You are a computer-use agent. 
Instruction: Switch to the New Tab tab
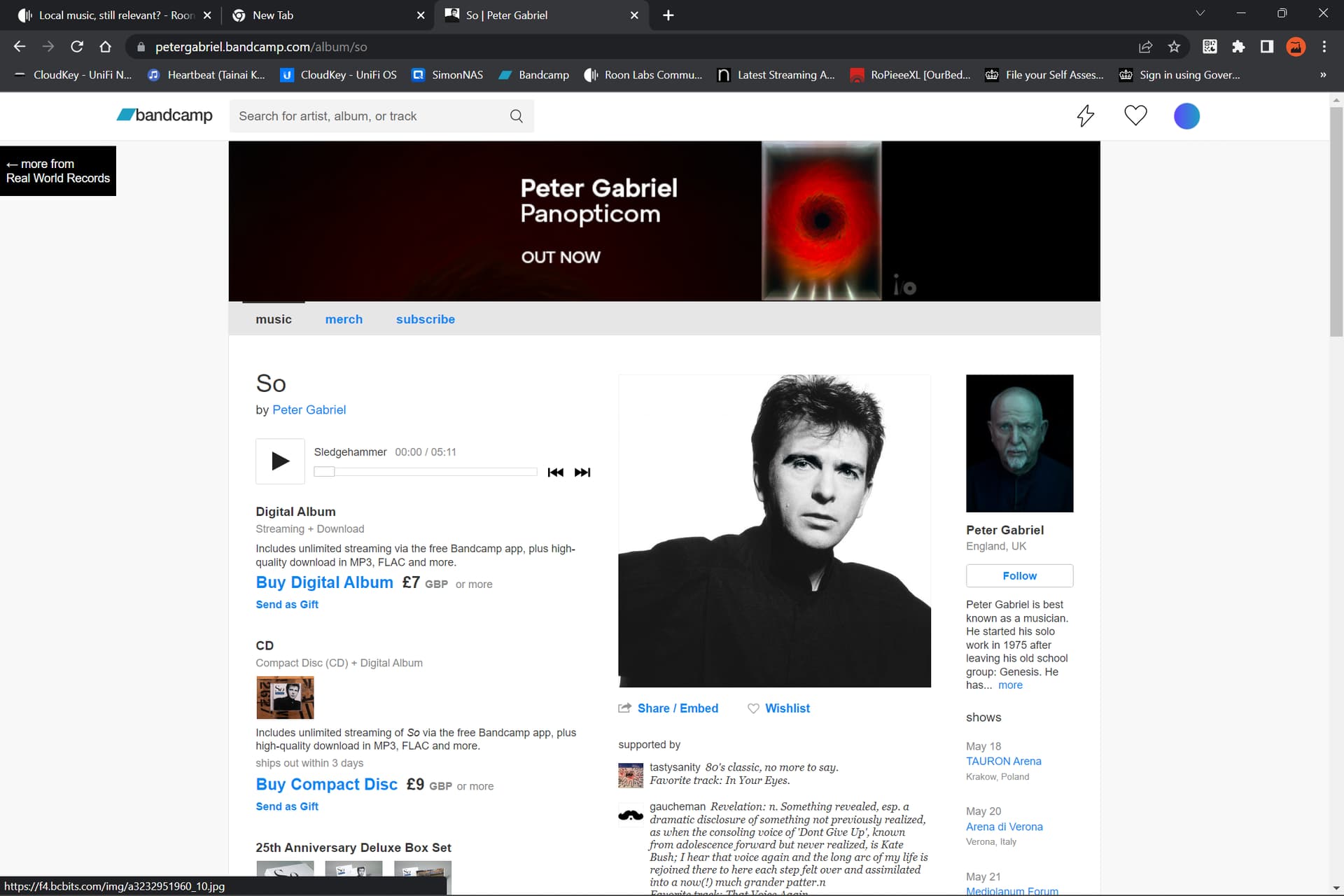(x=327, y=15)
